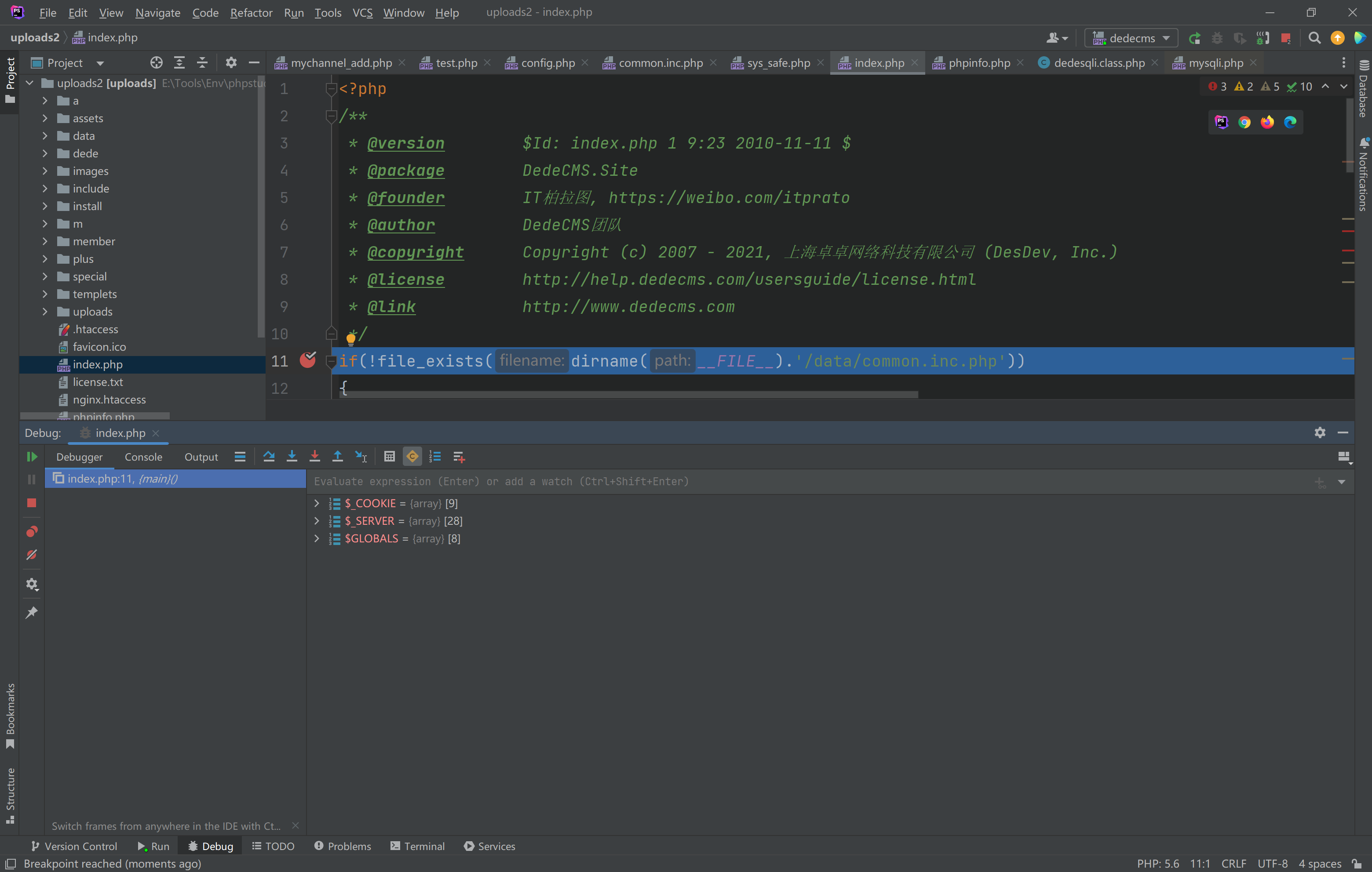Stop debugging with red square icon
This screenshot has height=872, width=1372.
[31, 502]
